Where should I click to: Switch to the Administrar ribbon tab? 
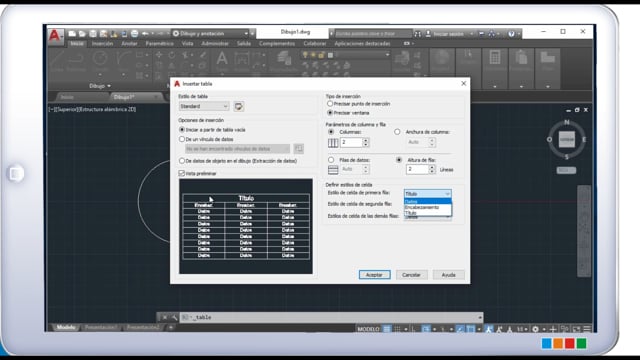[x=215, y=44]
